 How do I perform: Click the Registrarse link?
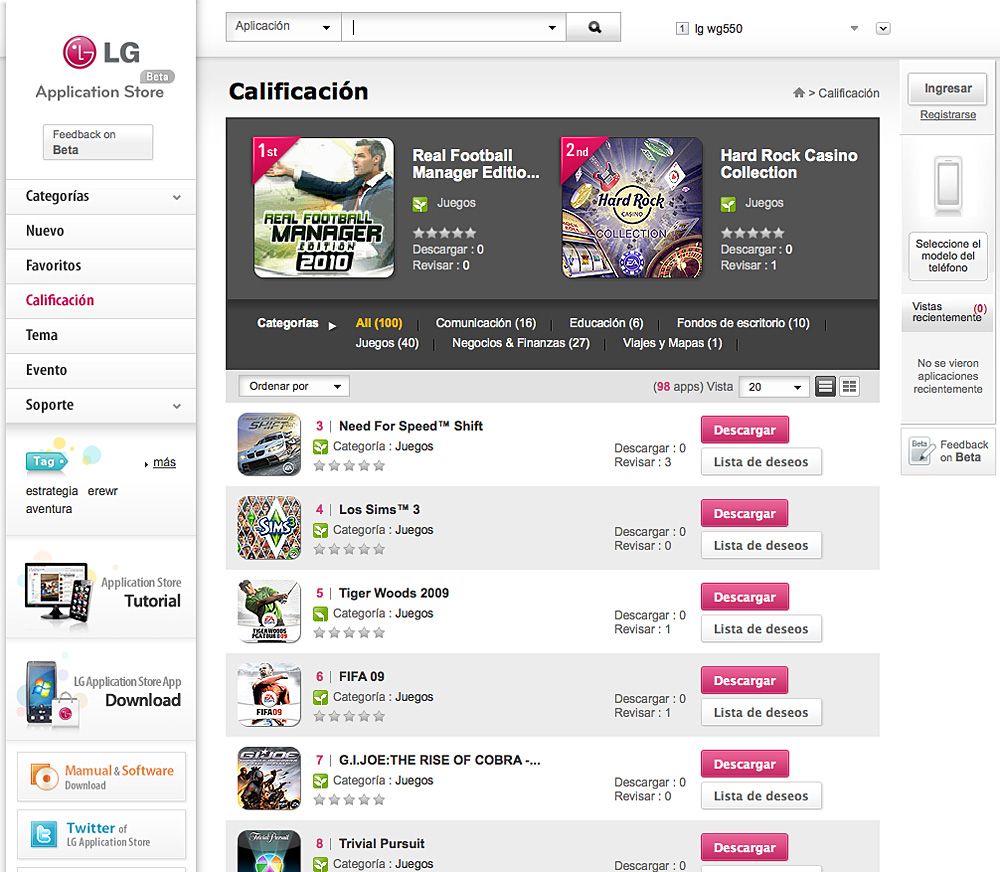pyautogui.click(x=948, y=115)
